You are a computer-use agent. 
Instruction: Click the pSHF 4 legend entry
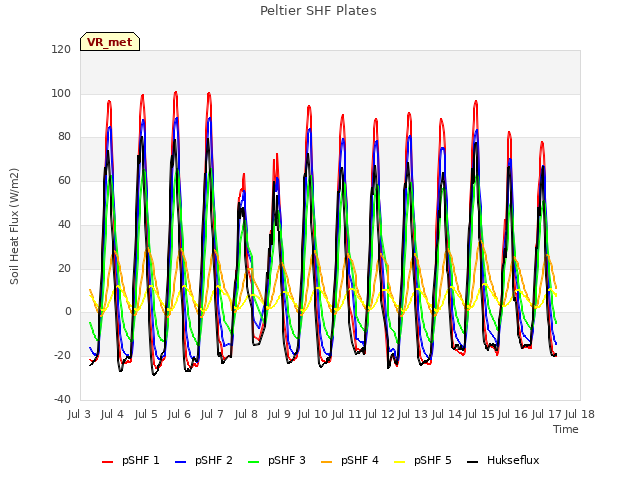point(350,460)
